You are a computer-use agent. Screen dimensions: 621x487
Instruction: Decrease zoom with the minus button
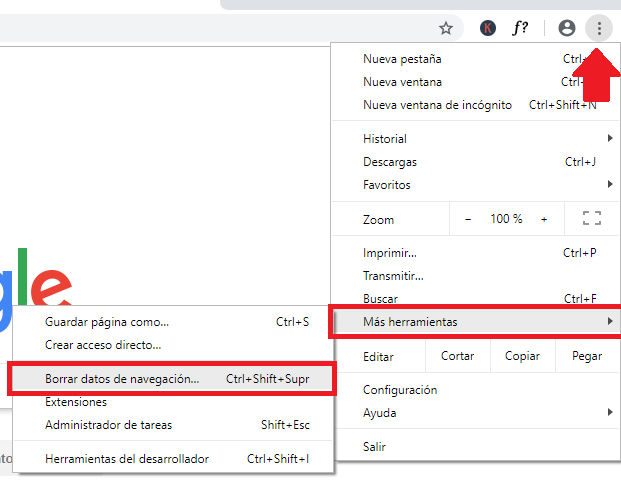point(468,219)
